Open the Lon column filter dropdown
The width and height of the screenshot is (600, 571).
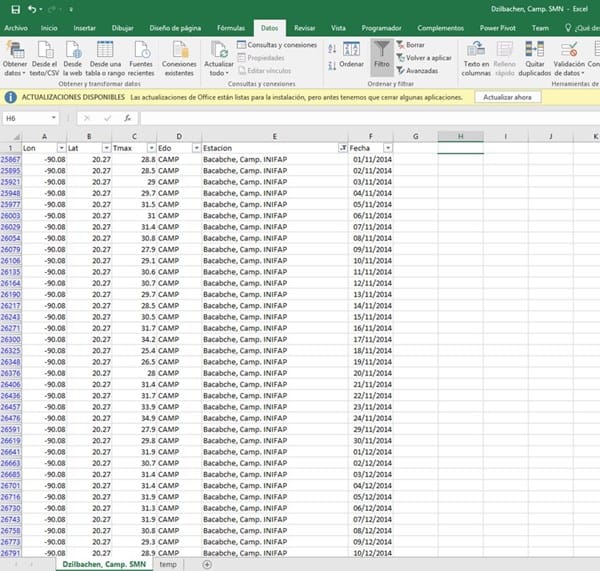60,148
